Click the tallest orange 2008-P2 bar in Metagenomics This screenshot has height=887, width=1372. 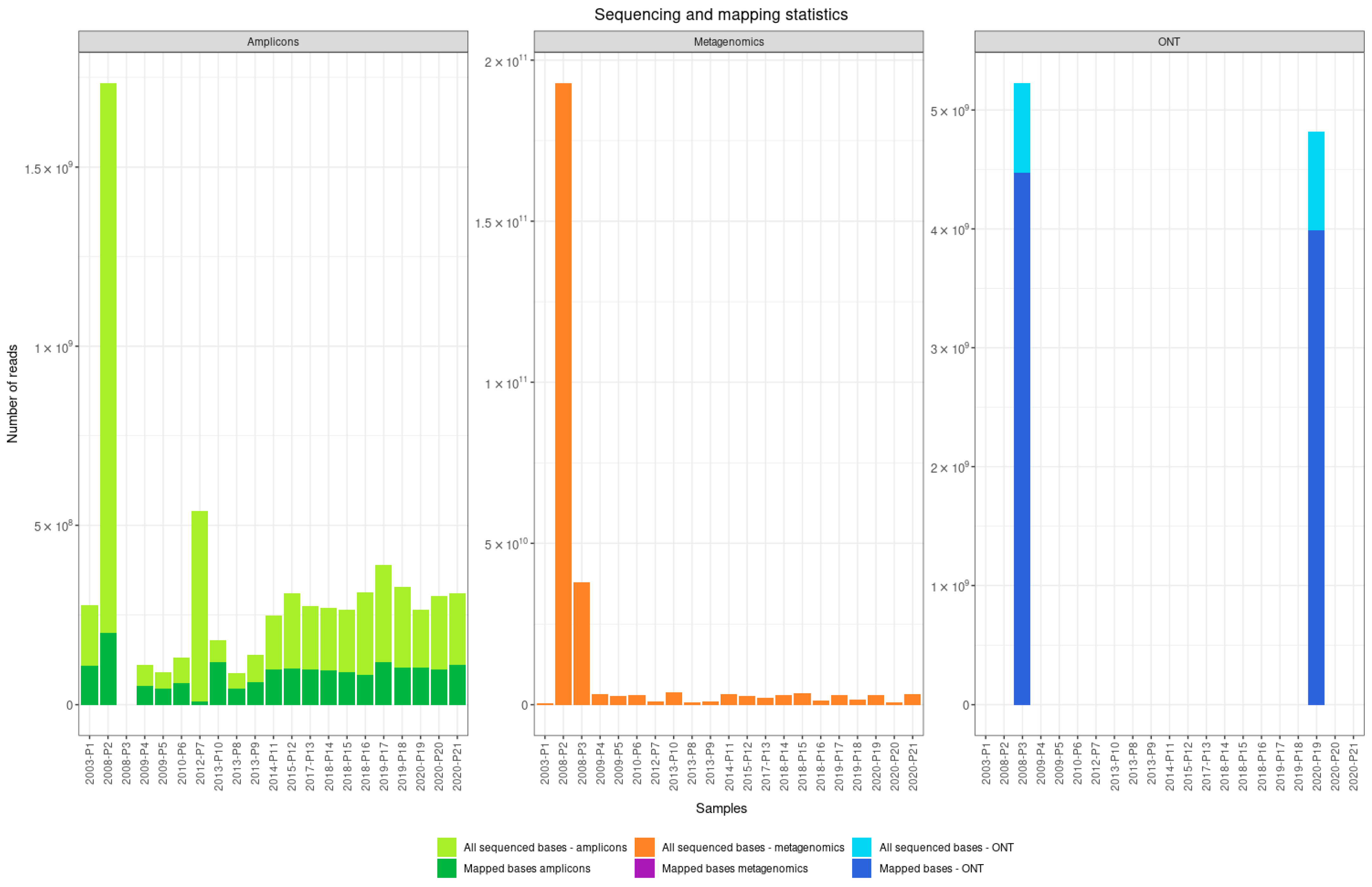564,394
